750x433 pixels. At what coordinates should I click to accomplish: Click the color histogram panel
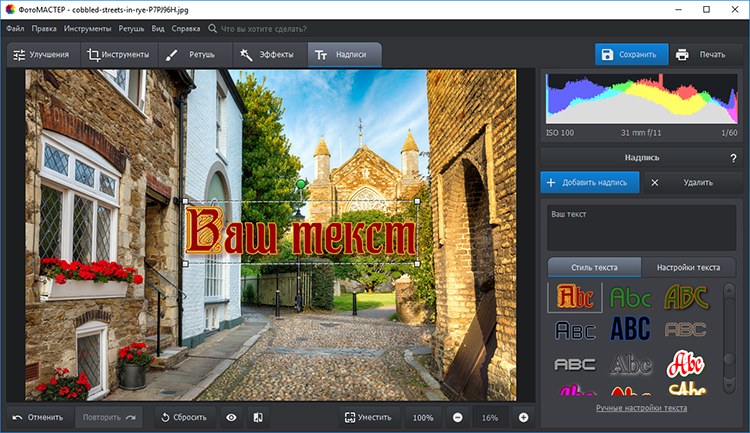(x=641, y=99)
